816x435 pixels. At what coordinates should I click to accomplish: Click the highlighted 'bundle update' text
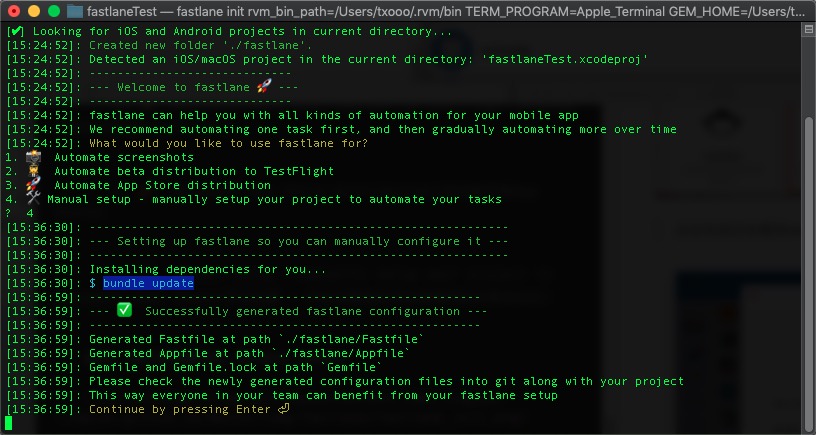tap(148, 283)
